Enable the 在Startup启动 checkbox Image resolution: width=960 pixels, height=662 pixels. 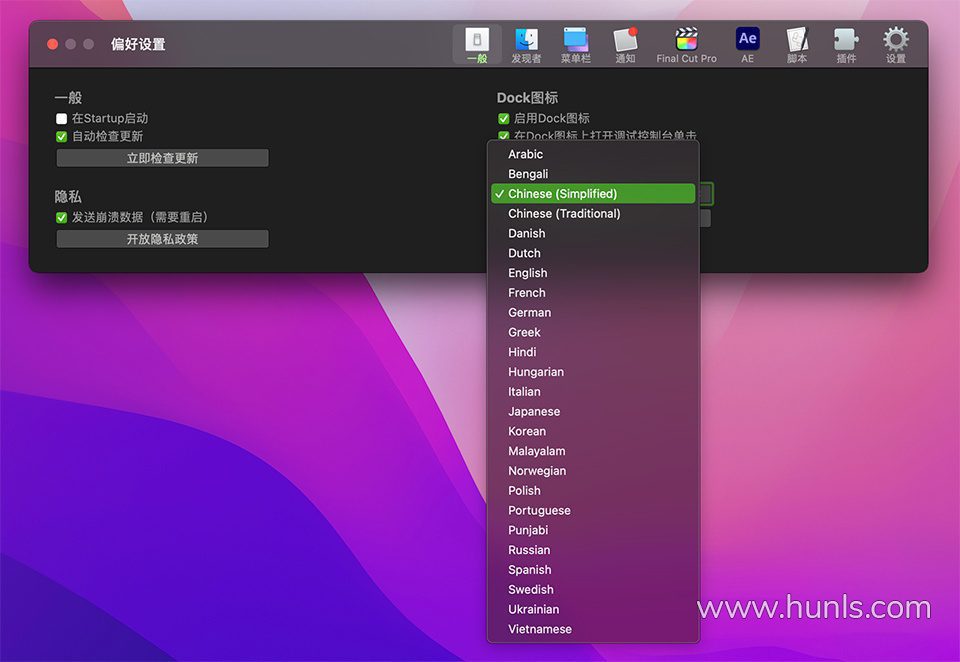coord(62,119)
